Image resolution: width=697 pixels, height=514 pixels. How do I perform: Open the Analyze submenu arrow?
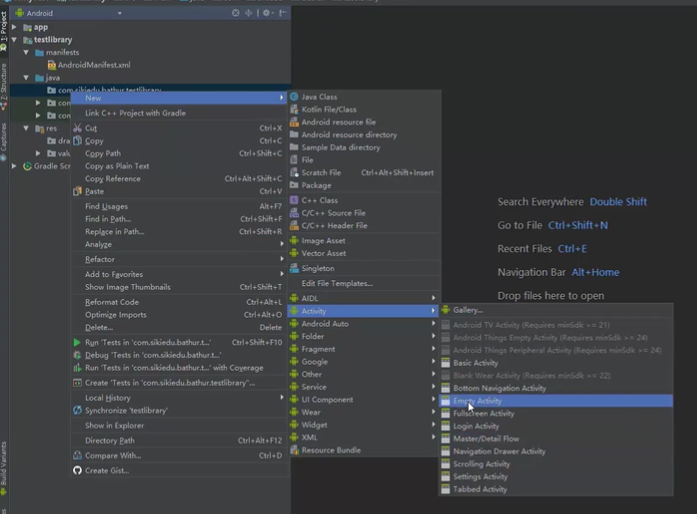point(282,244)
